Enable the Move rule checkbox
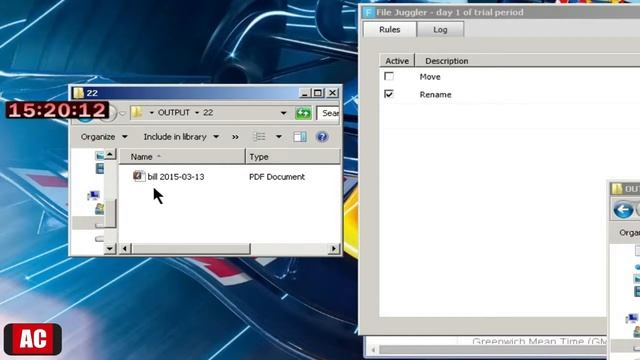 coord(389,76)
